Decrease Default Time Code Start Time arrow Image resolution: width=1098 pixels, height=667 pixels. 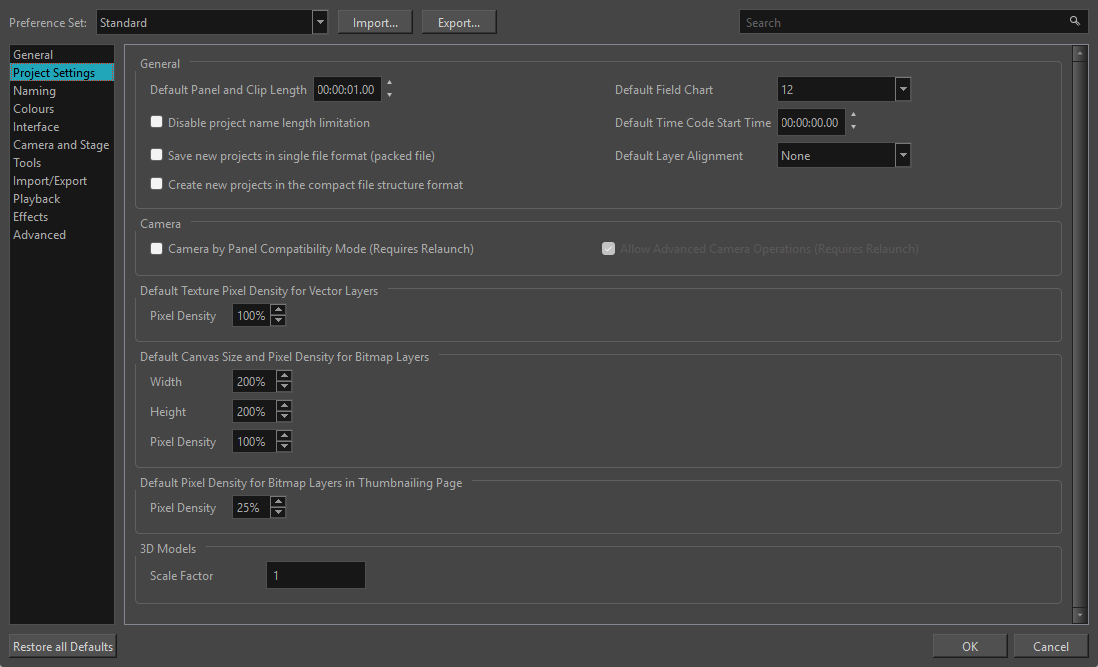(x=852, y=128)
